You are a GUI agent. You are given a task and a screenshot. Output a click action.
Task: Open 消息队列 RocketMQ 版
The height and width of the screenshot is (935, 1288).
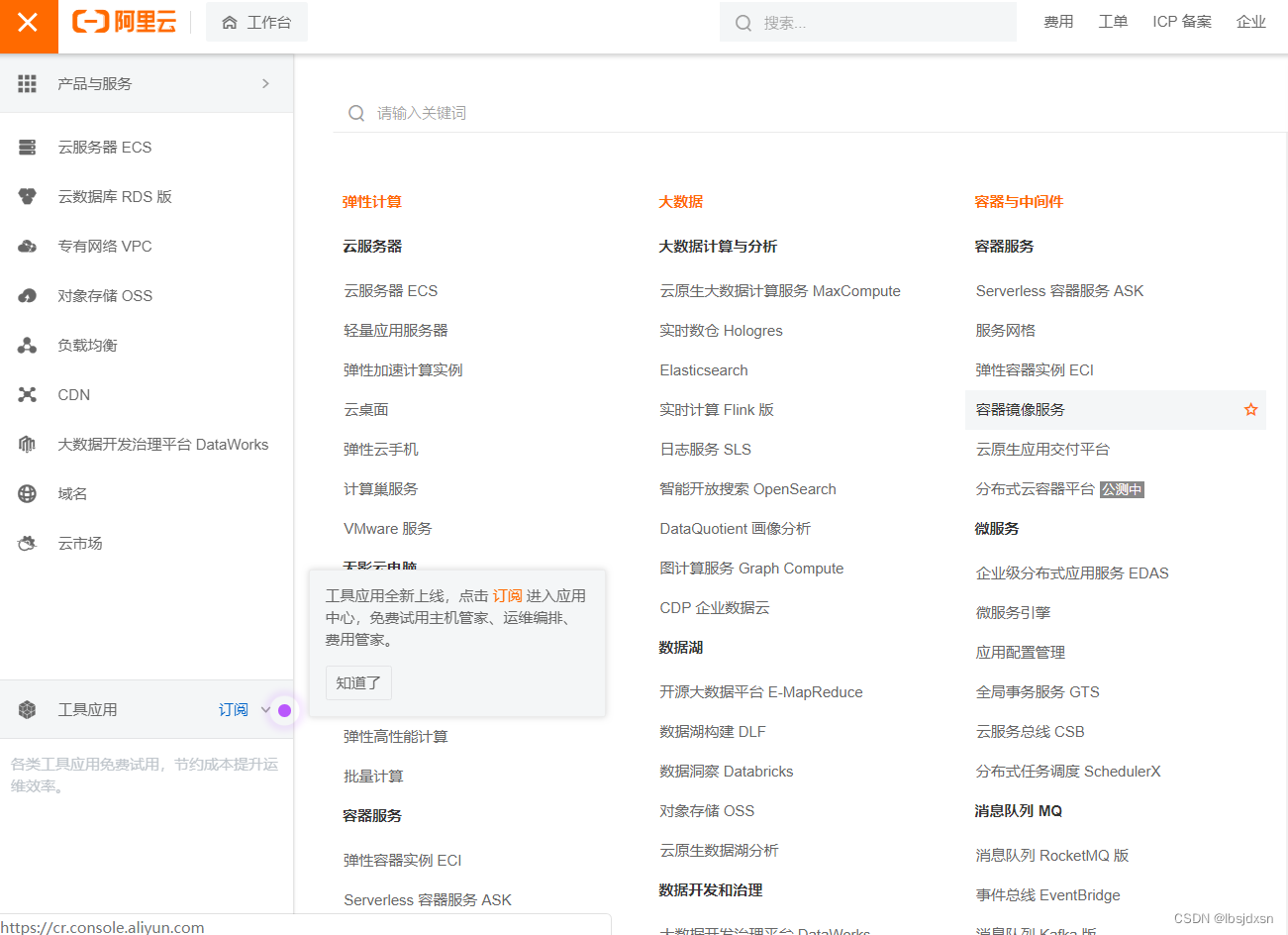(x=1052, y=856)
